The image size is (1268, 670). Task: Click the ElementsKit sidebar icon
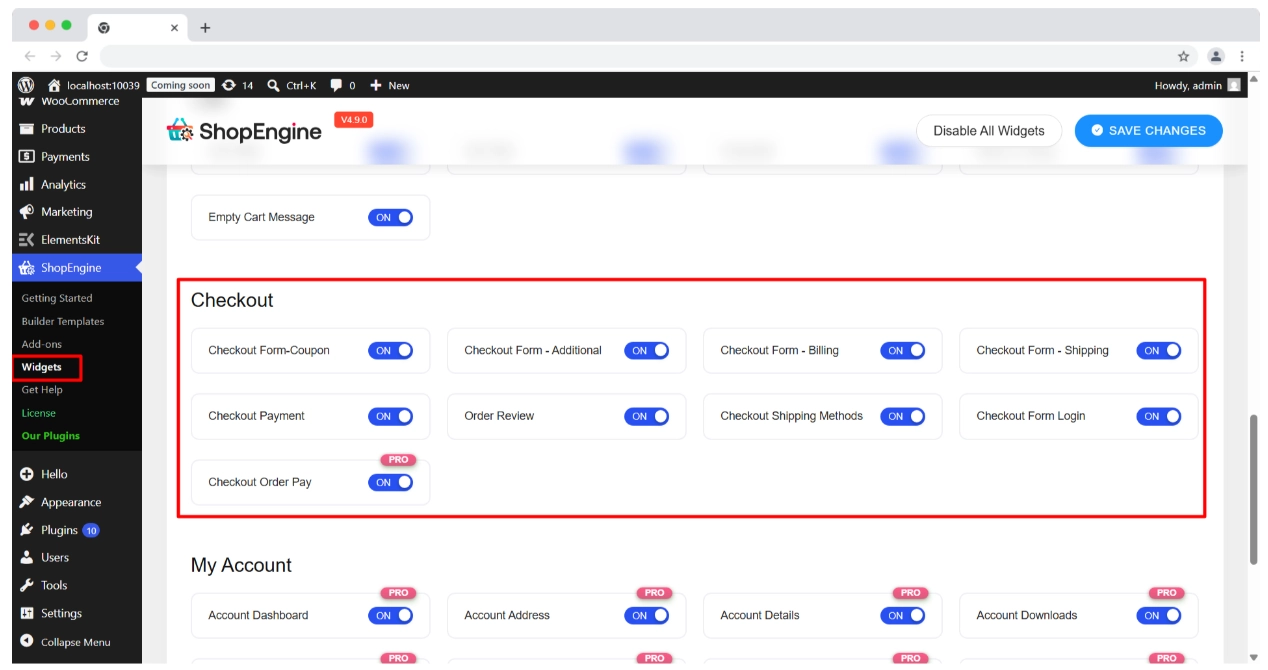pos(27,240)
